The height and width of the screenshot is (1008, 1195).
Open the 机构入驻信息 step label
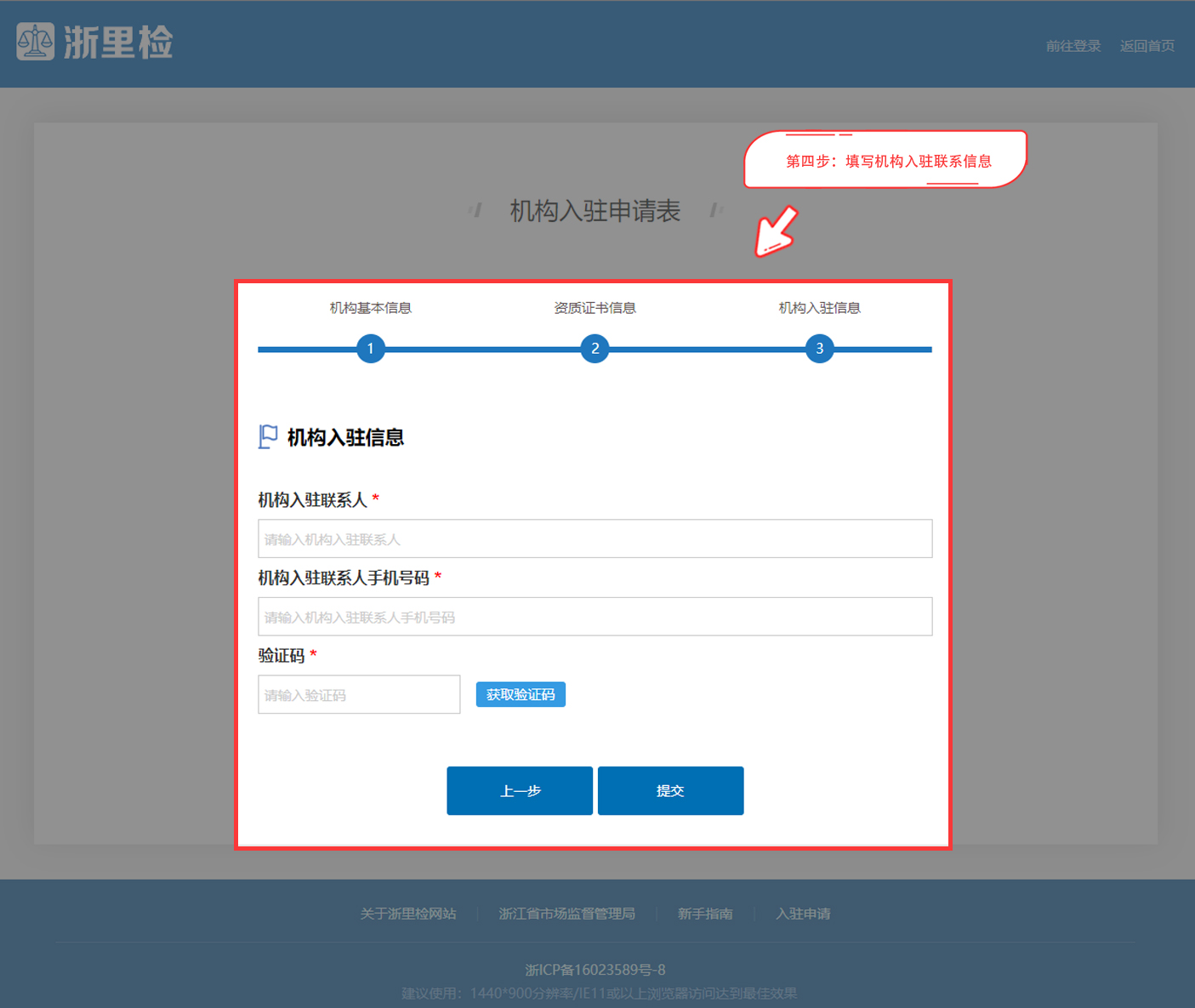pos(819,308)
